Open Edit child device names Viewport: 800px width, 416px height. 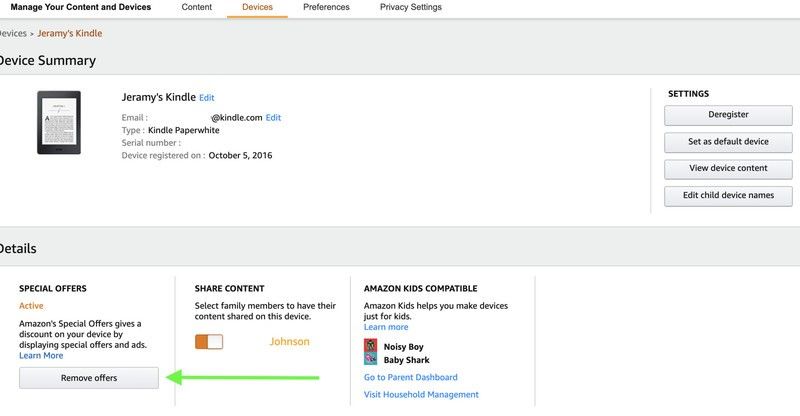click(x=728, y=195)
